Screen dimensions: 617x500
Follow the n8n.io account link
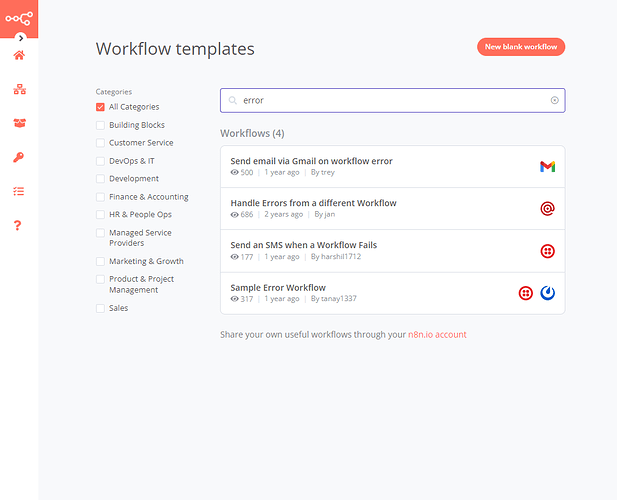coord(437,335)
